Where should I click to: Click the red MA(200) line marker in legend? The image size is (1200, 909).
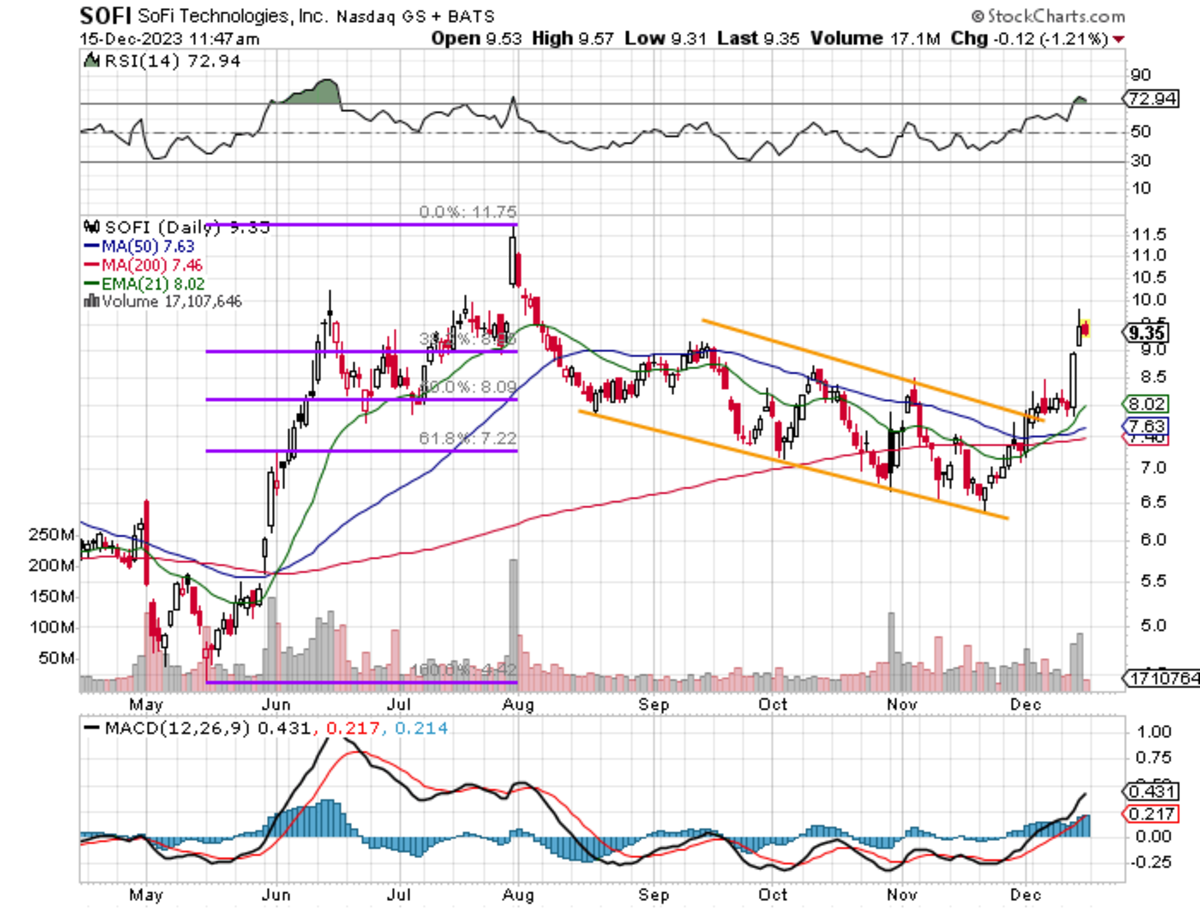[88, 264]
